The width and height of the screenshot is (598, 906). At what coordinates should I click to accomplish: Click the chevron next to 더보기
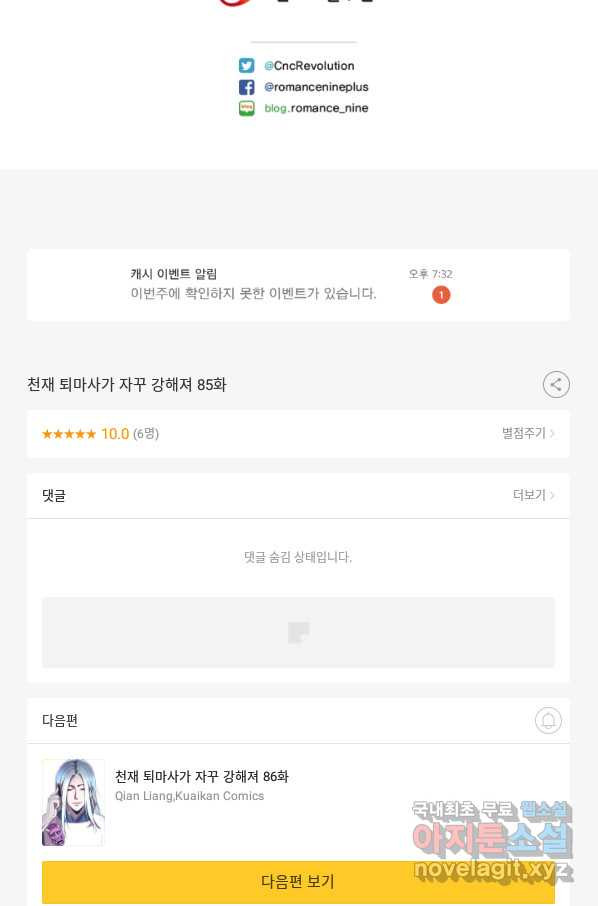552,495
